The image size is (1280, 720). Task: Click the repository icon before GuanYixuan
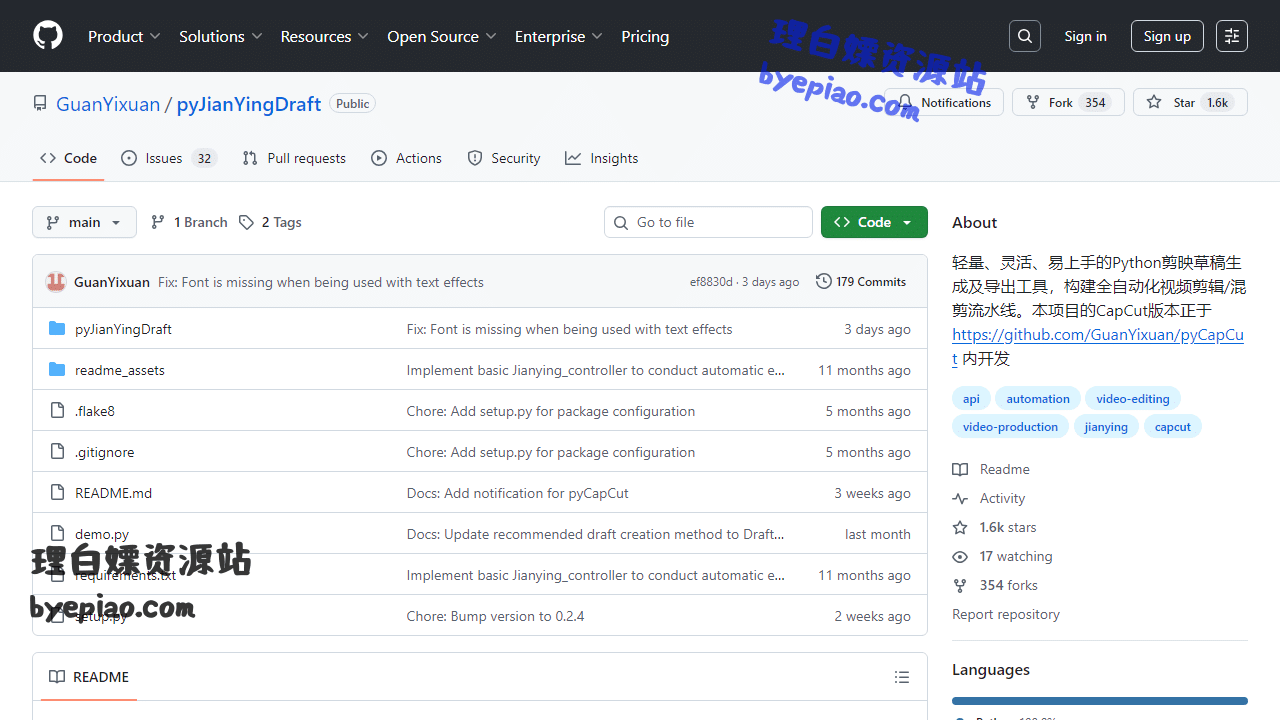point(40,103)
